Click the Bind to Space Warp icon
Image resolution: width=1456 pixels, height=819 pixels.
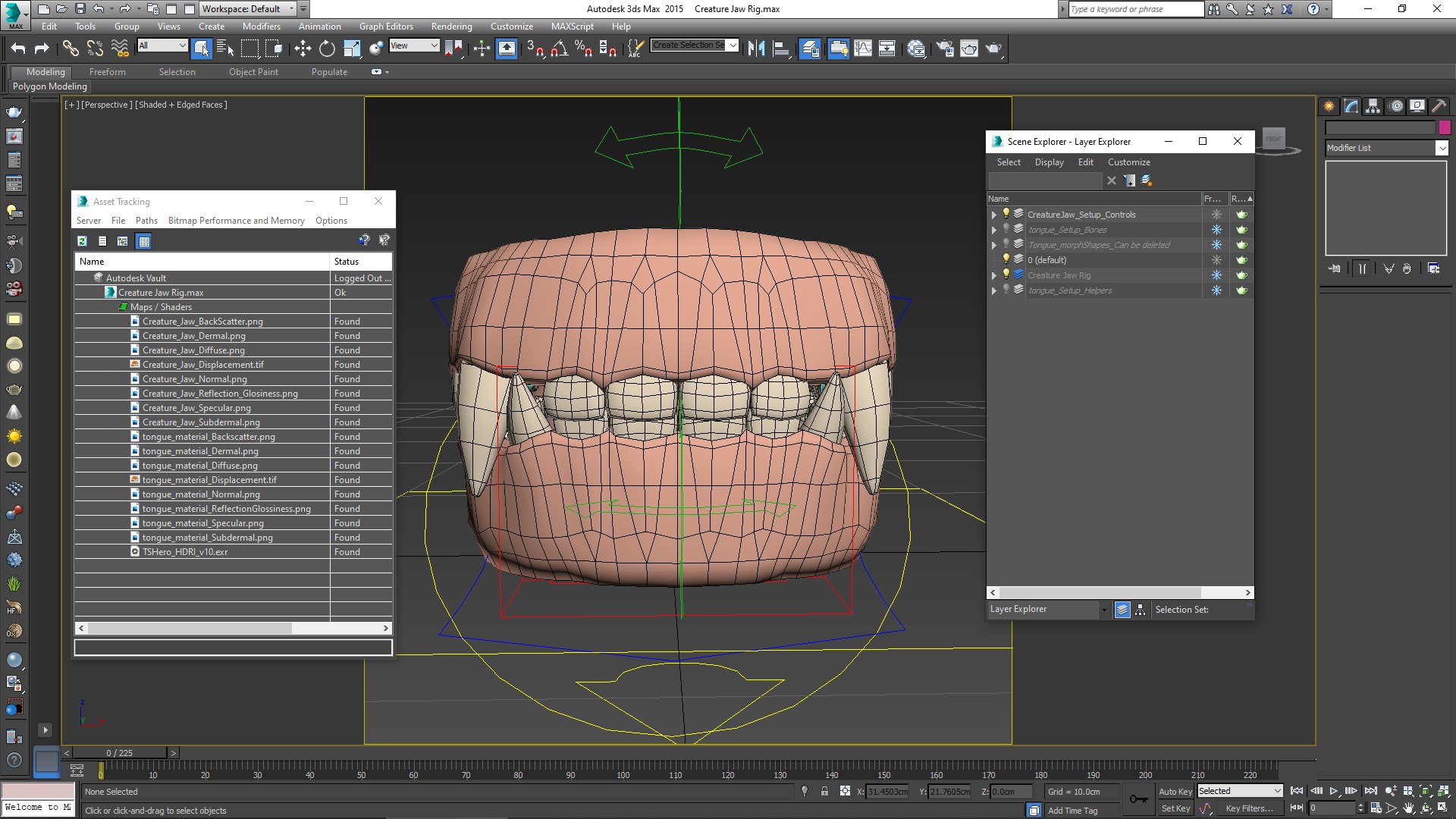(120, 49)
